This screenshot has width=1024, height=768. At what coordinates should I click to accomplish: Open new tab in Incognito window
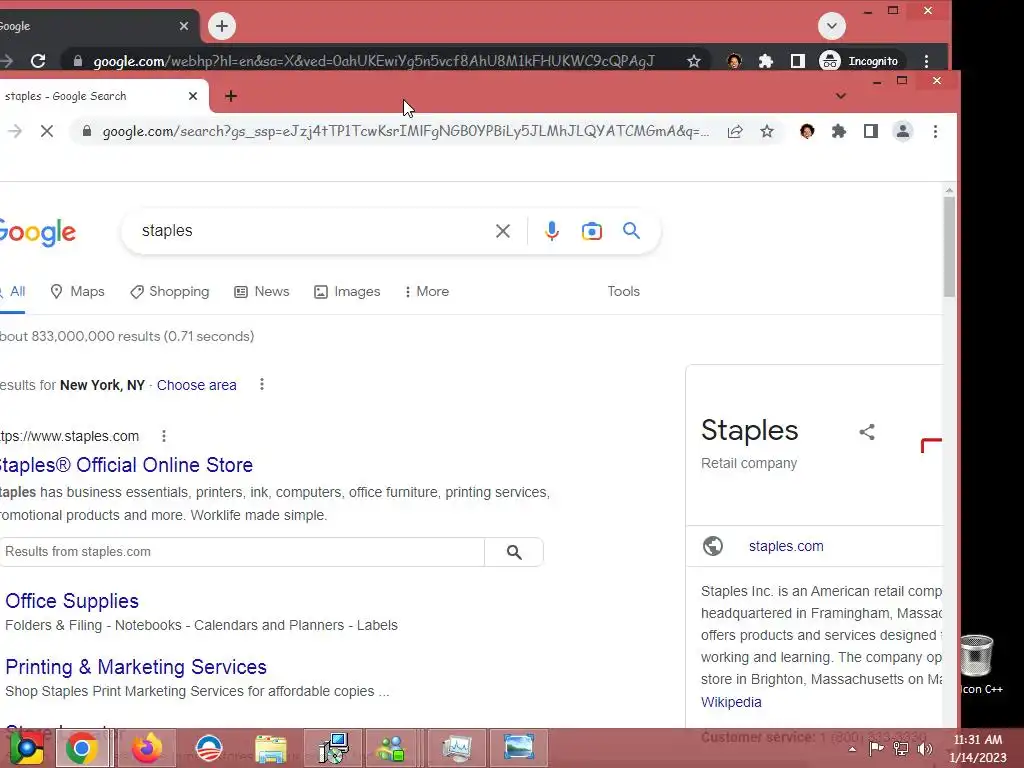coord(222,26)
